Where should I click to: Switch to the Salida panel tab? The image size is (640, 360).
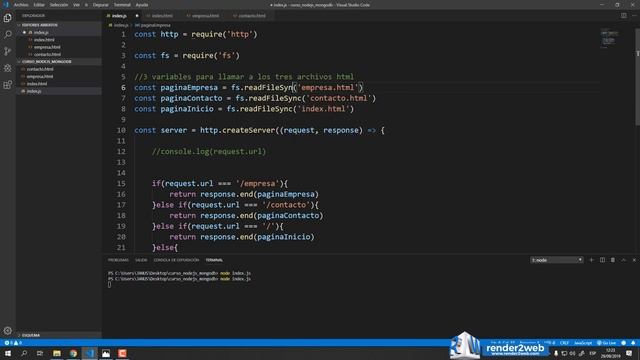(141, 260)
